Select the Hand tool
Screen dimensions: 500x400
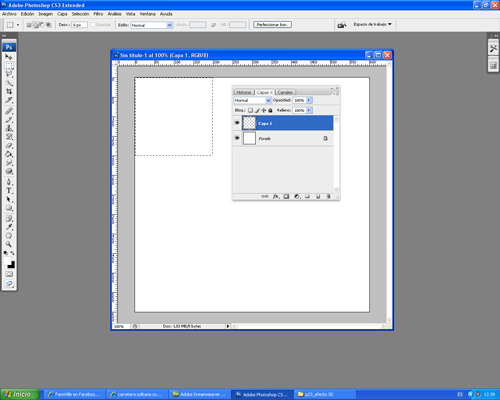[9, 236]
